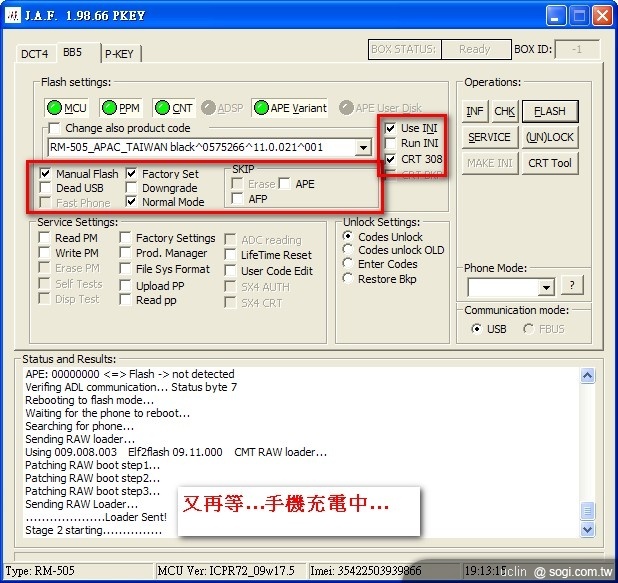618x583 pixels.
Task: Enable the Run INI checkbox
Action: (390, 143)
